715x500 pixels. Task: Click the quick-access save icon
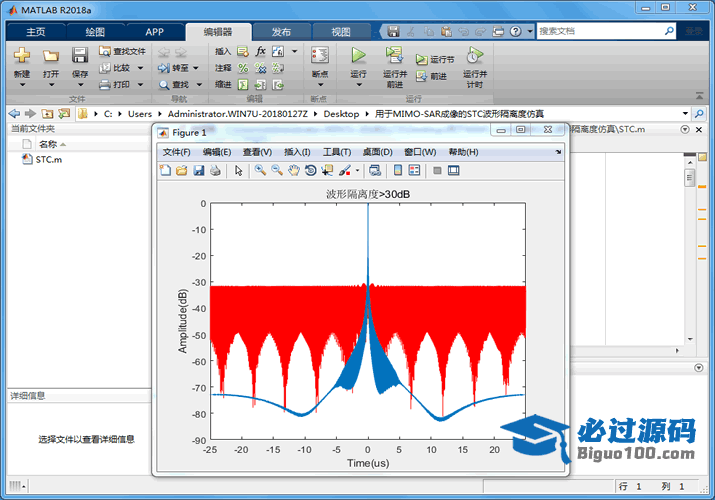[393, 31]
